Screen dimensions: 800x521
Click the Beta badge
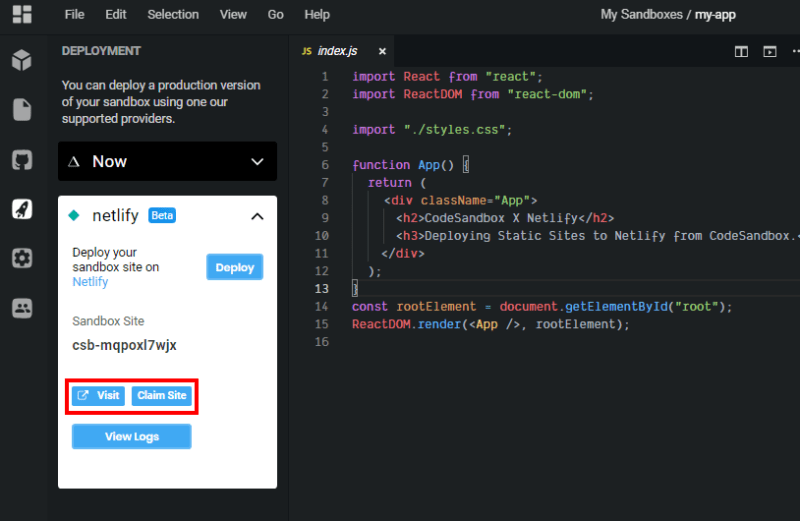pyautogui.click(x=162, y=215)
